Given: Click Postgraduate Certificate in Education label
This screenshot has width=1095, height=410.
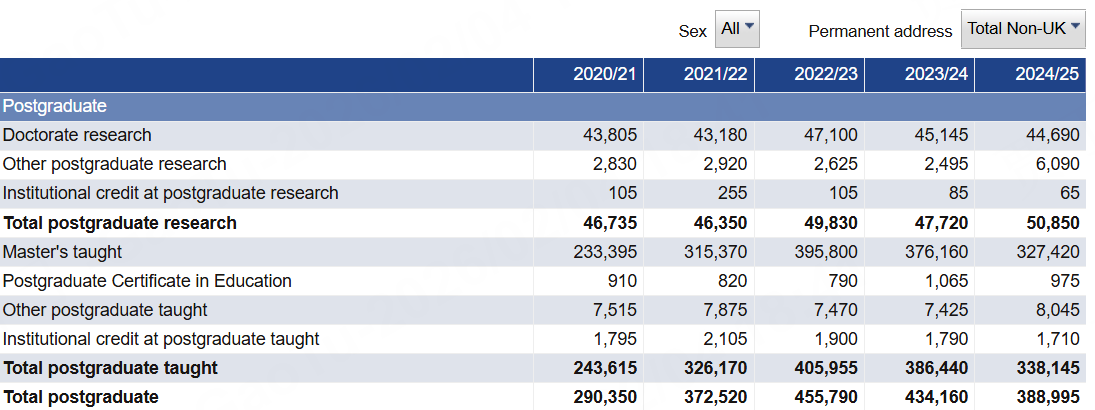Looking at the screenshot, I should pos(147,281).
